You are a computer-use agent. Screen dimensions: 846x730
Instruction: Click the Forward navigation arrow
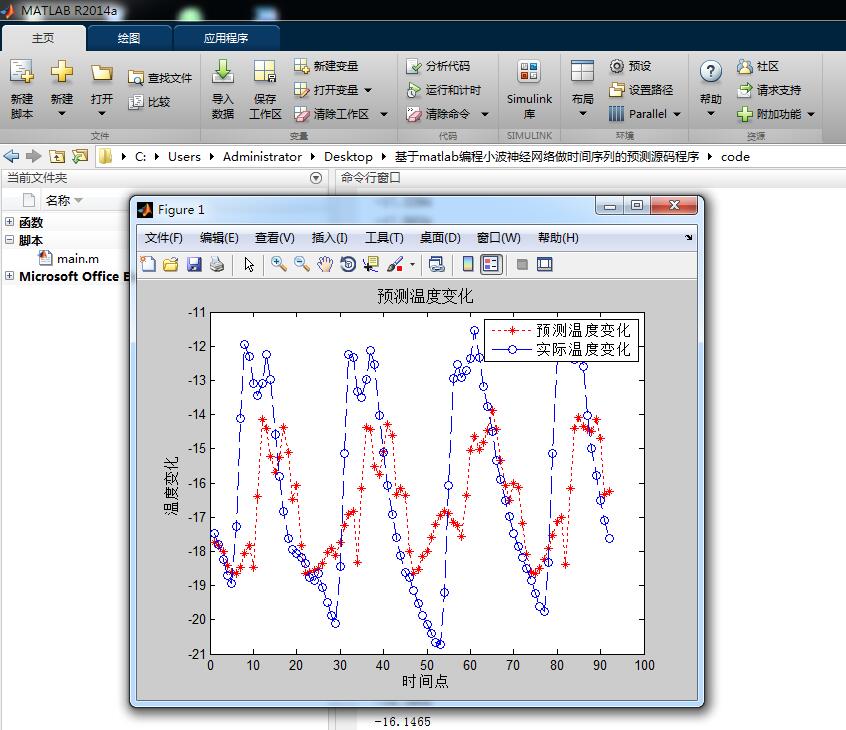coord(33,156)
